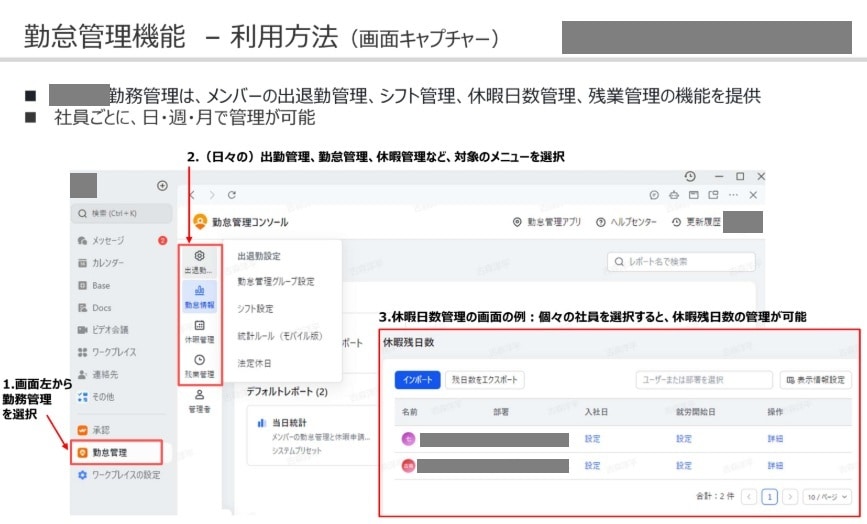Click 残日数をエクスポート button

point(484,380)
